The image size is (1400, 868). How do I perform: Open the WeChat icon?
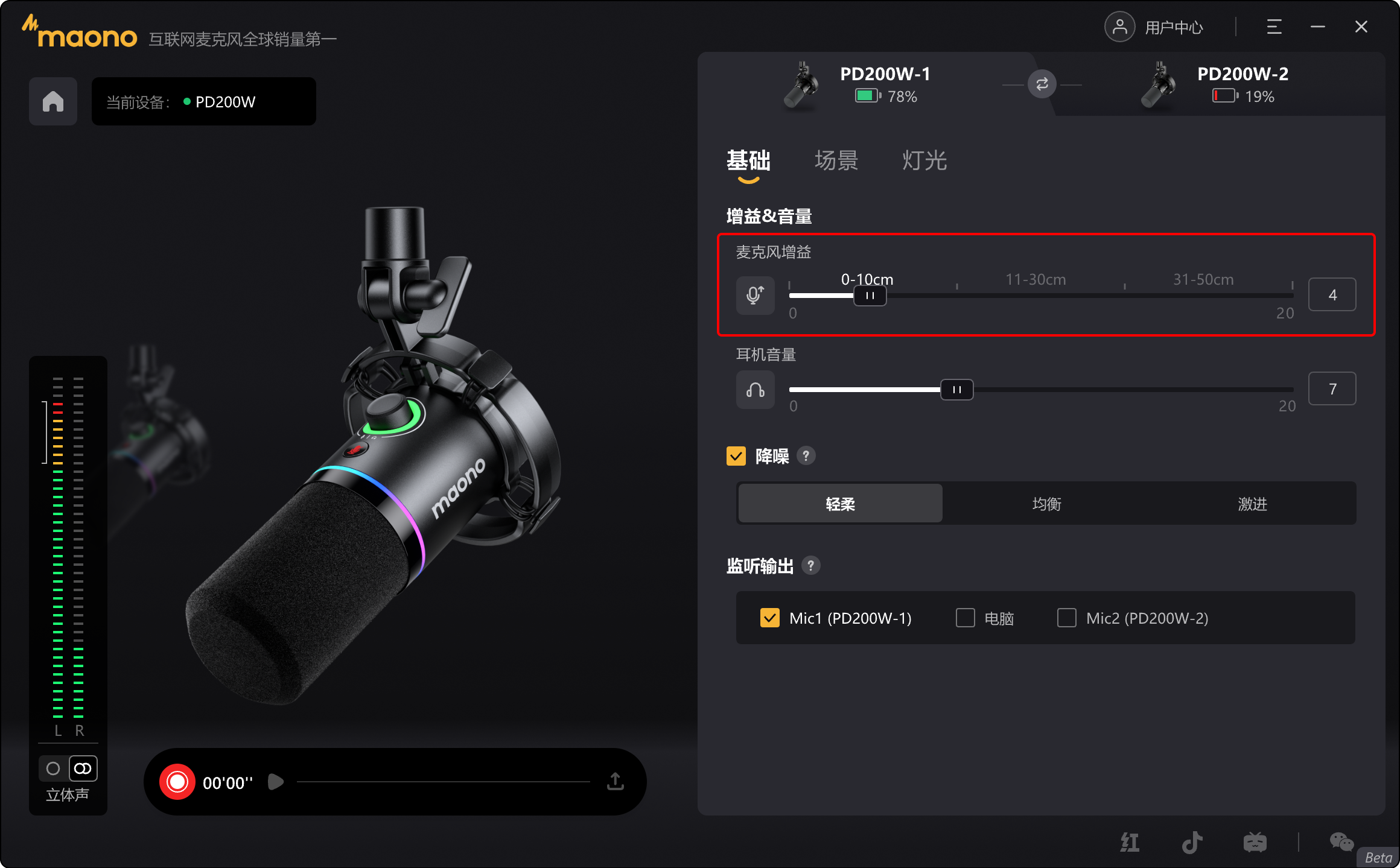(1341, 841)
